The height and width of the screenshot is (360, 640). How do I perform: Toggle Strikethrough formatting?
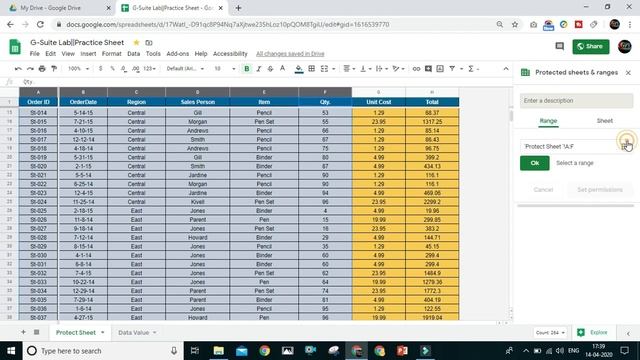270,69
